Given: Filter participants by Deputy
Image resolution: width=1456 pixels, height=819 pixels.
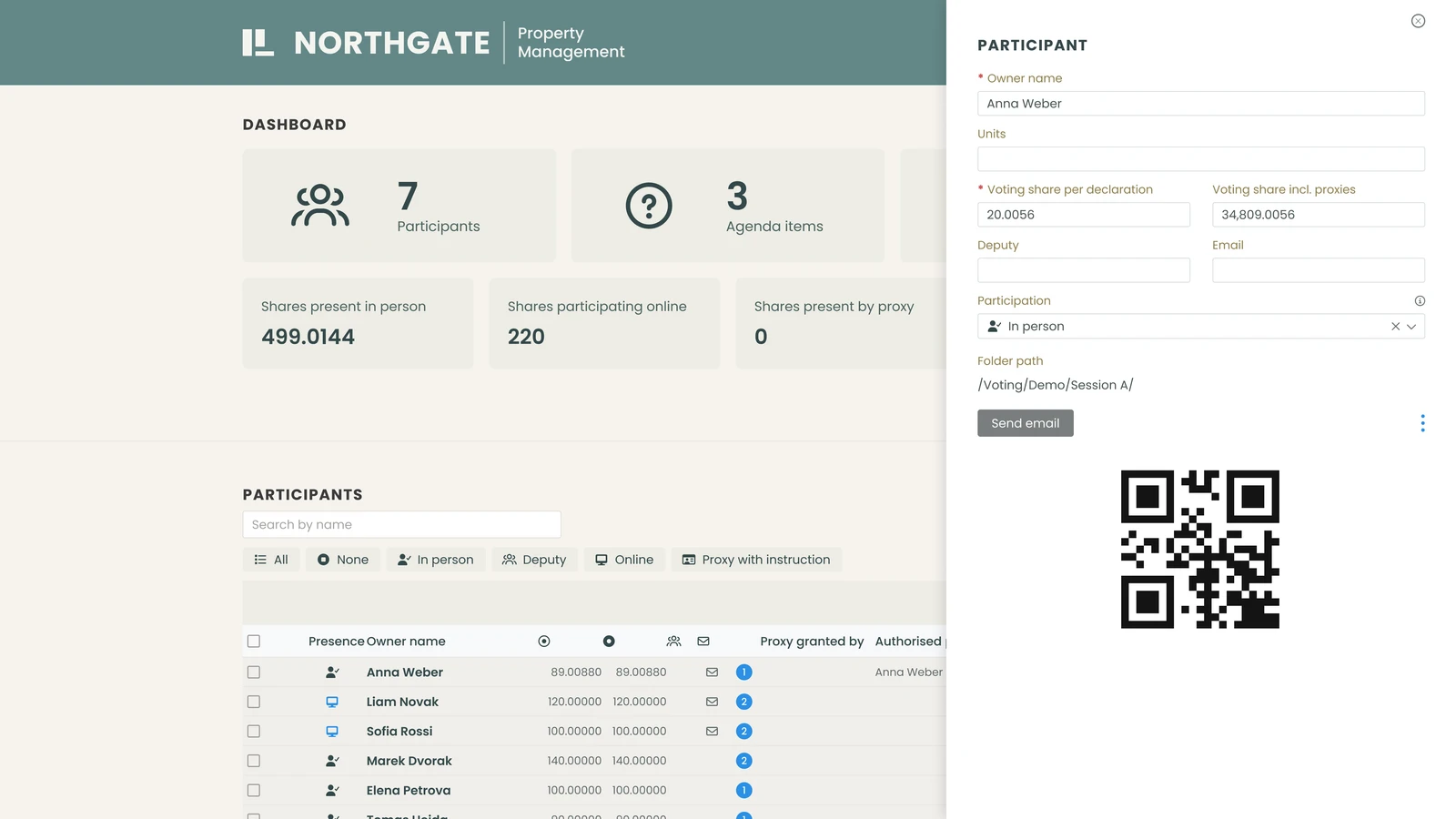Looking at the screenshot, I should pyautogui.click(x=535, y=560).
